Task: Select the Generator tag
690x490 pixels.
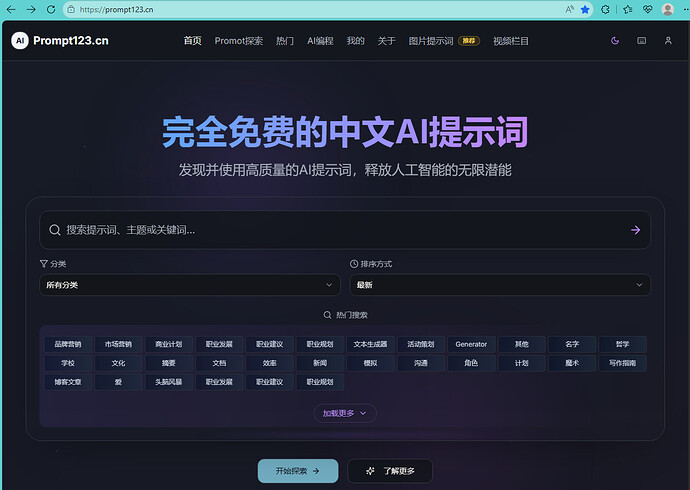Action: [471, 344]
